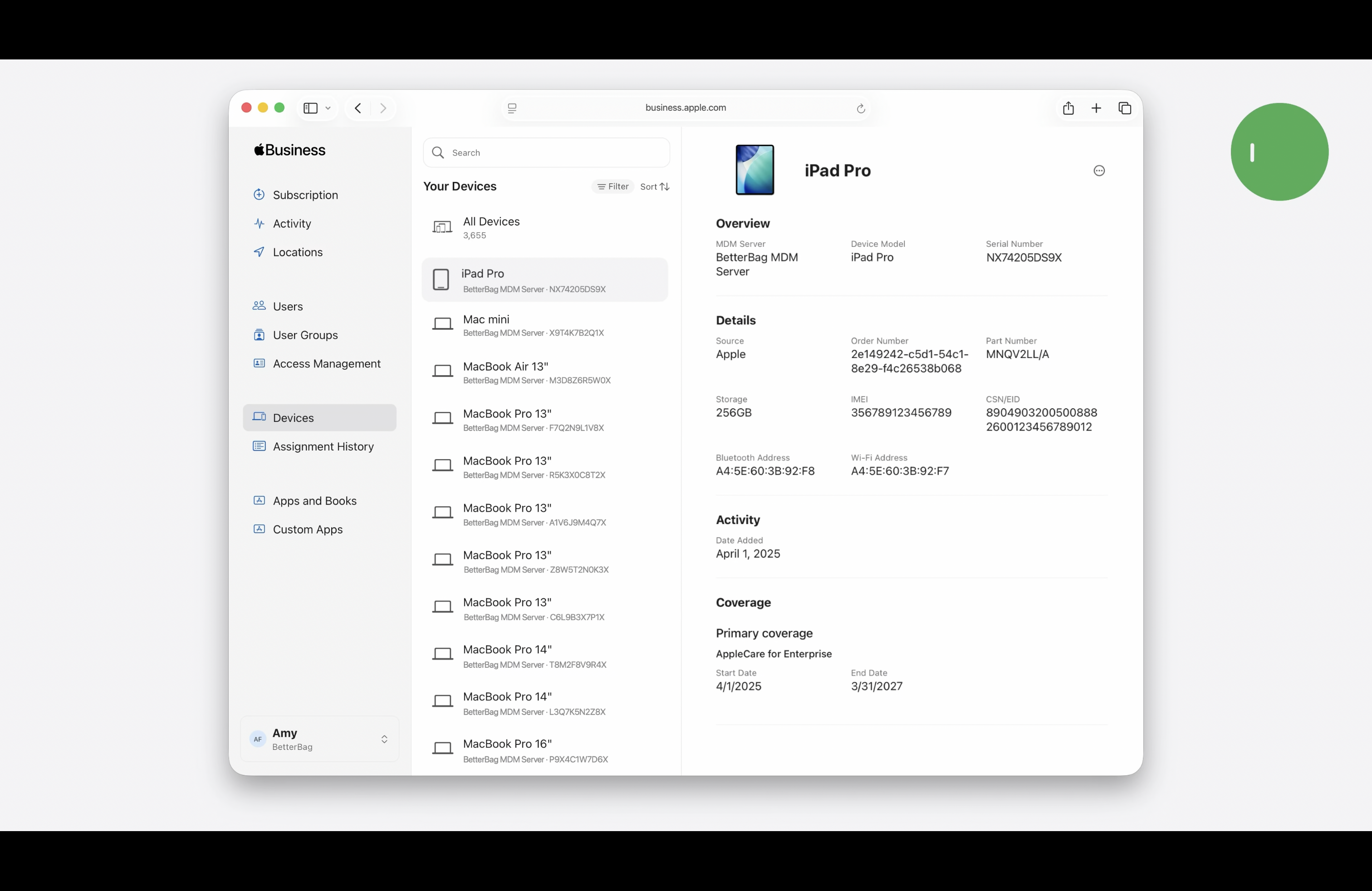Select the iPad Pro NX74205DS9X device

(545, 280)
